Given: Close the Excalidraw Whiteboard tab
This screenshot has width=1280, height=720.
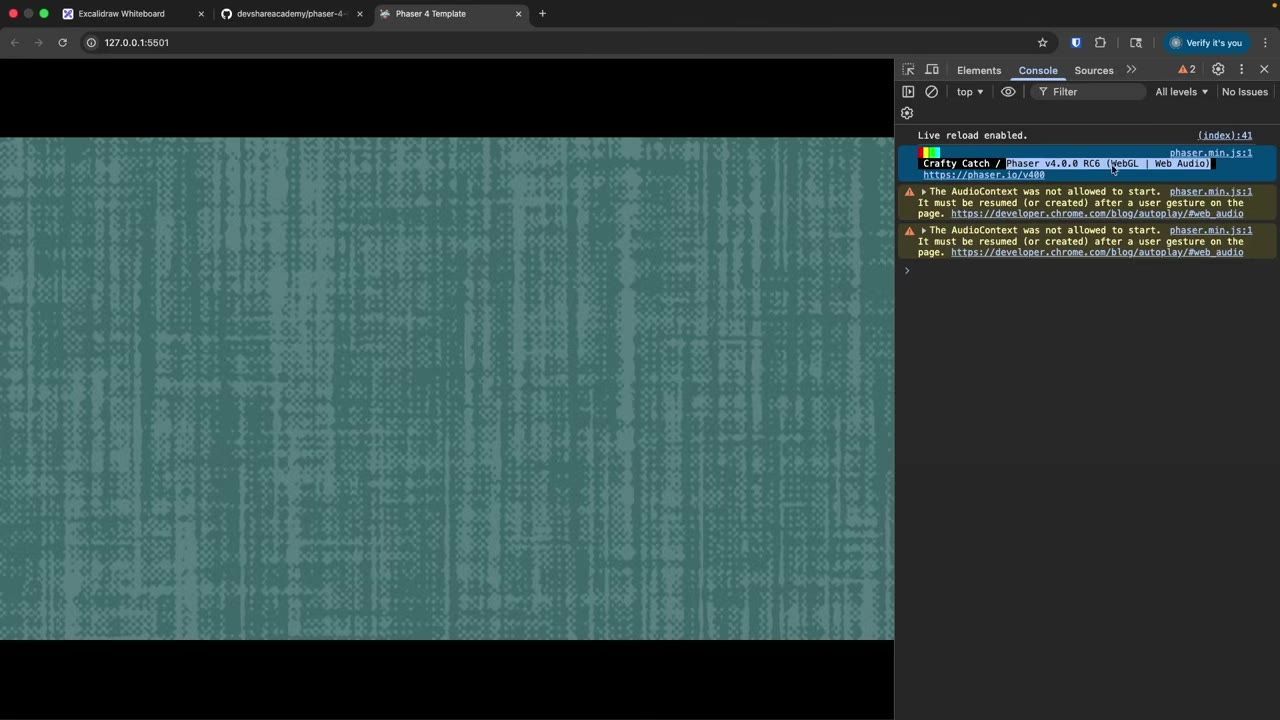Looking at the screenshot, I should pyautogui.click(x=201, y=14).
